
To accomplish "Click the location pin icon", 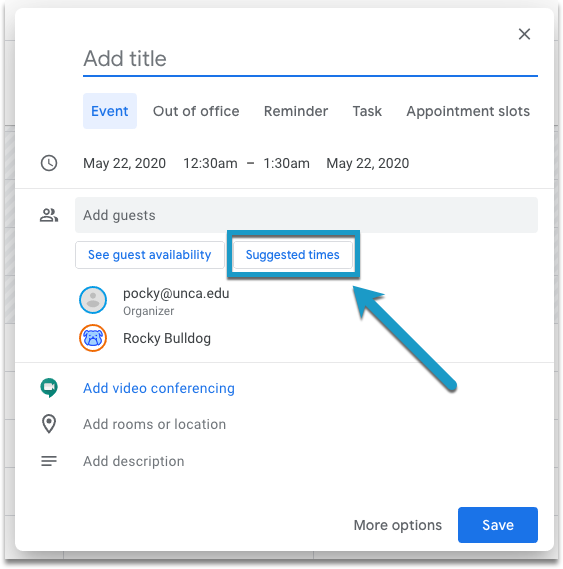I will [49, 424].
